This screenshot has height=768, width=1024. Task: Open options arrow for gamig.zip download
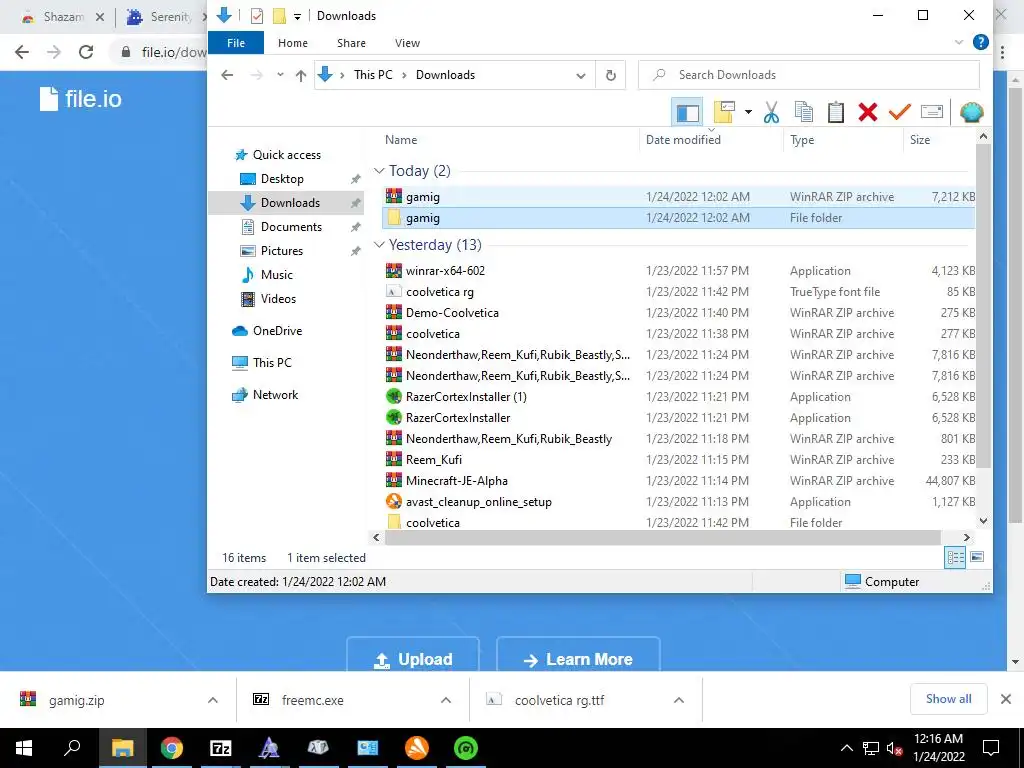click(x=213, y=700)
